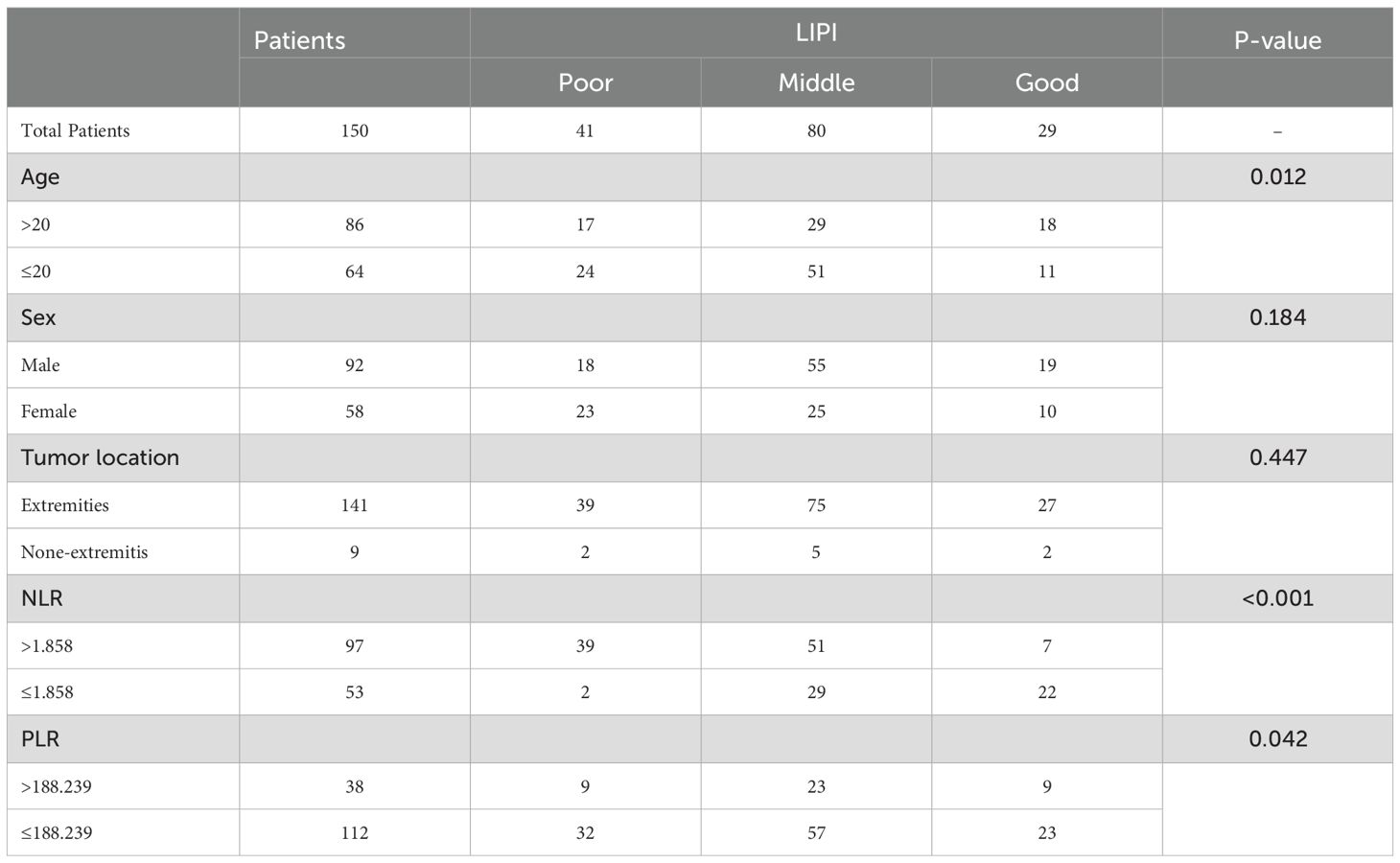This screenshot has width=1400, height=863.
Task: Select the Good subheader cell
Action: click(1047, 82)
